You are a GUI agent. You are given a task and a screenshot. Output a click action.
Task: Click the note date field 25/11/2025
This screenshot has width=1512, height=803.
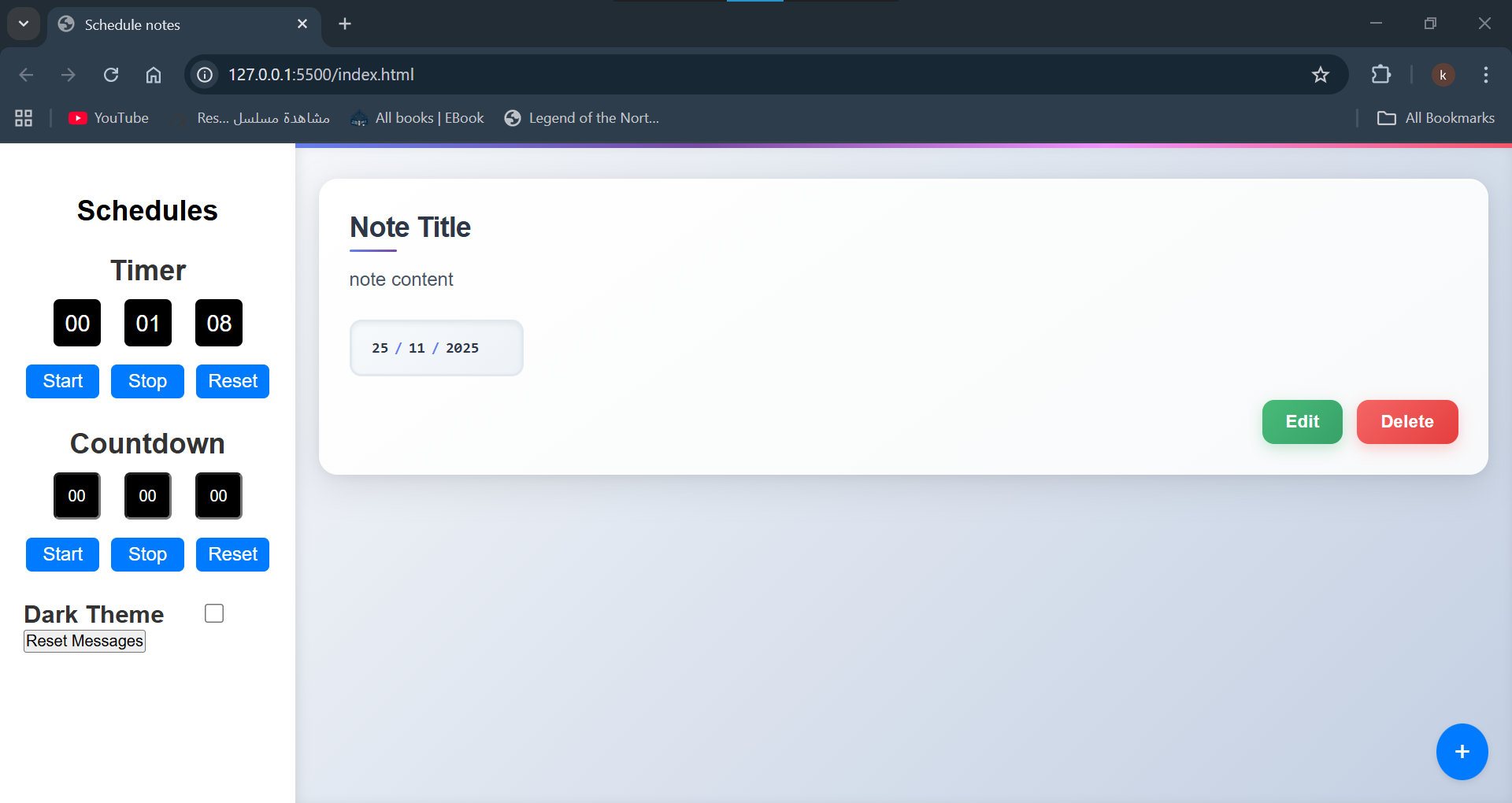[436, 348]
